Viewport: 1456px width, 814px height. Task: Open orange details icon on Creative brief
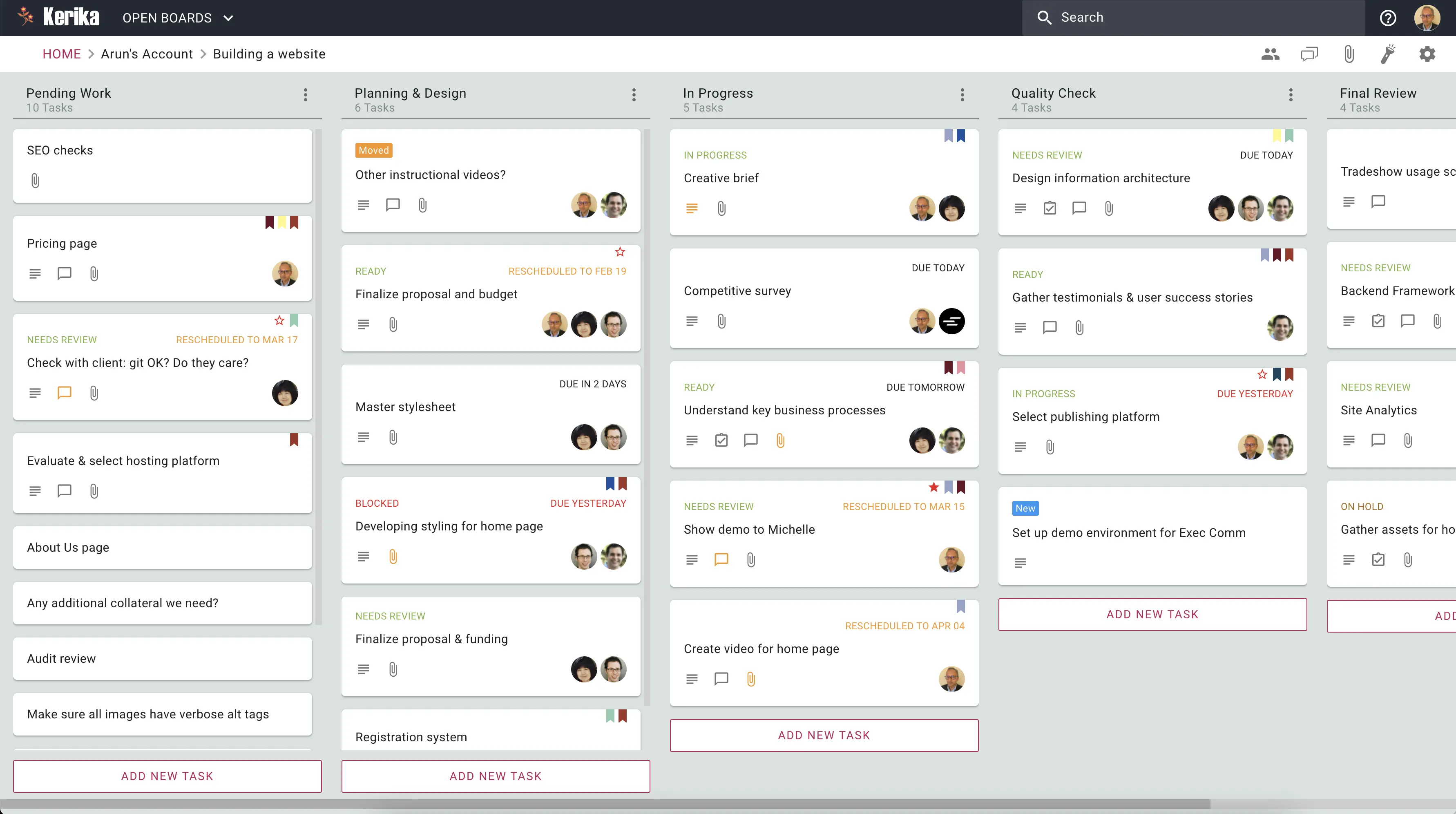[x=692, y=208]
